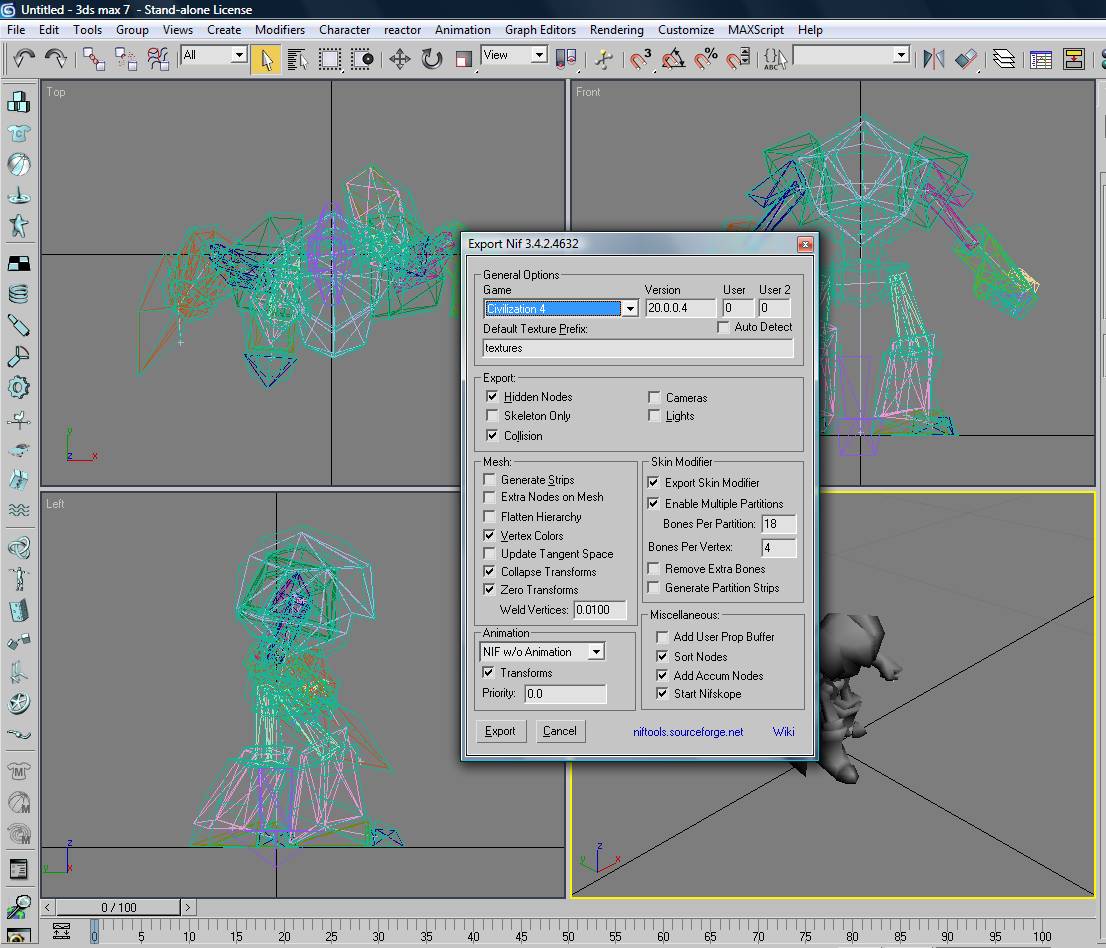Toggle the Start Nifskope checkbox

point(662,693)
